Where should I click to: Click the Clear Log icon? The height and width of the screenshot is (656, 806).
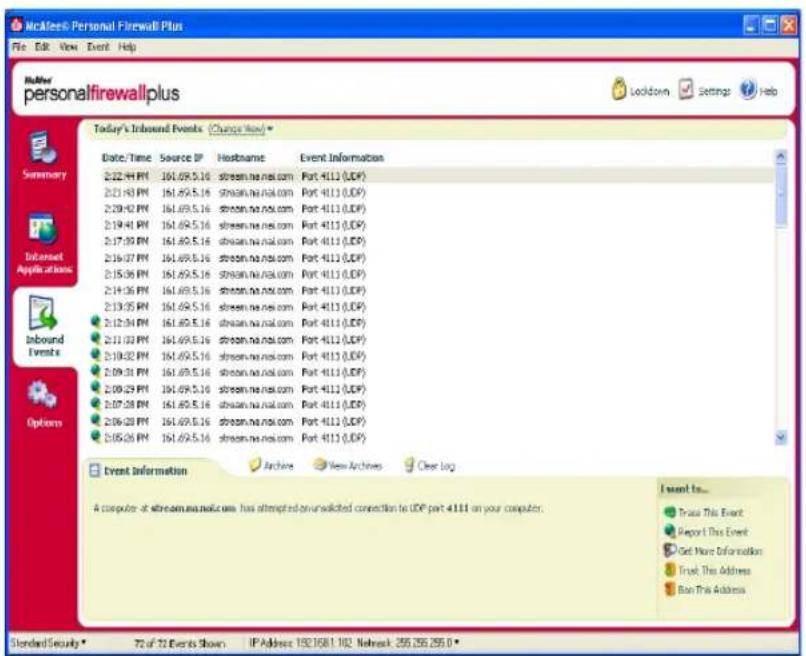(409, 465)
